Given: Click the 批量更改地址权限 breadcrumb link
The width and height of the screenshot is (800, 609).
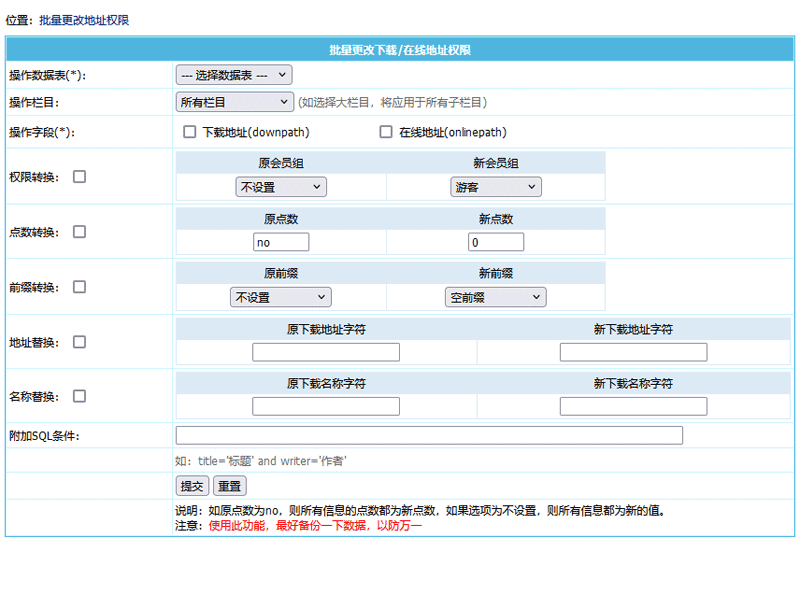Looking at the screenshot, I should [x=84, y=20].
